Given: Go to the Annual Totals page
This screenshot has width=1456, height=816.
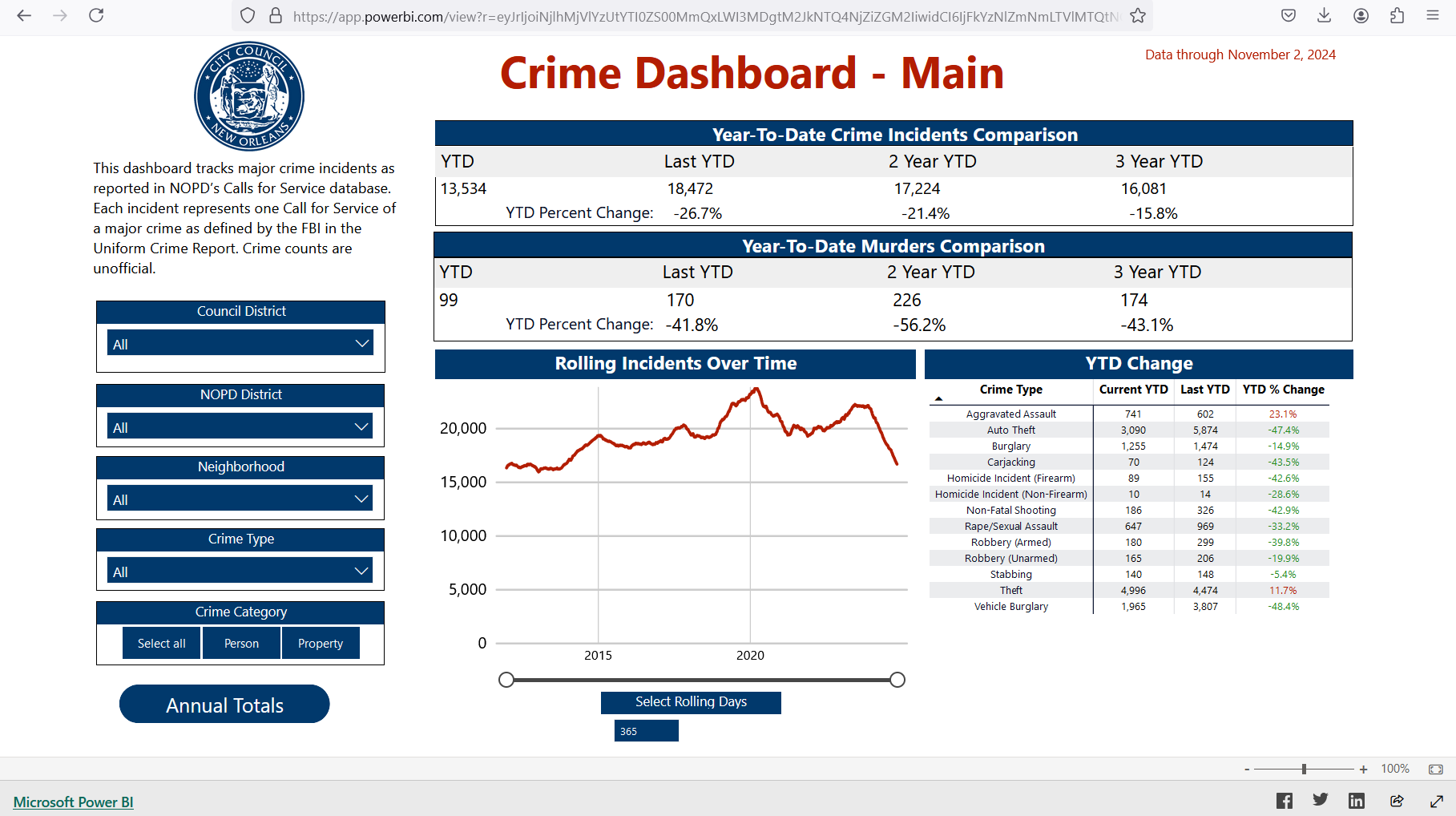Looking at the screenshot, I should coord(224,705).
